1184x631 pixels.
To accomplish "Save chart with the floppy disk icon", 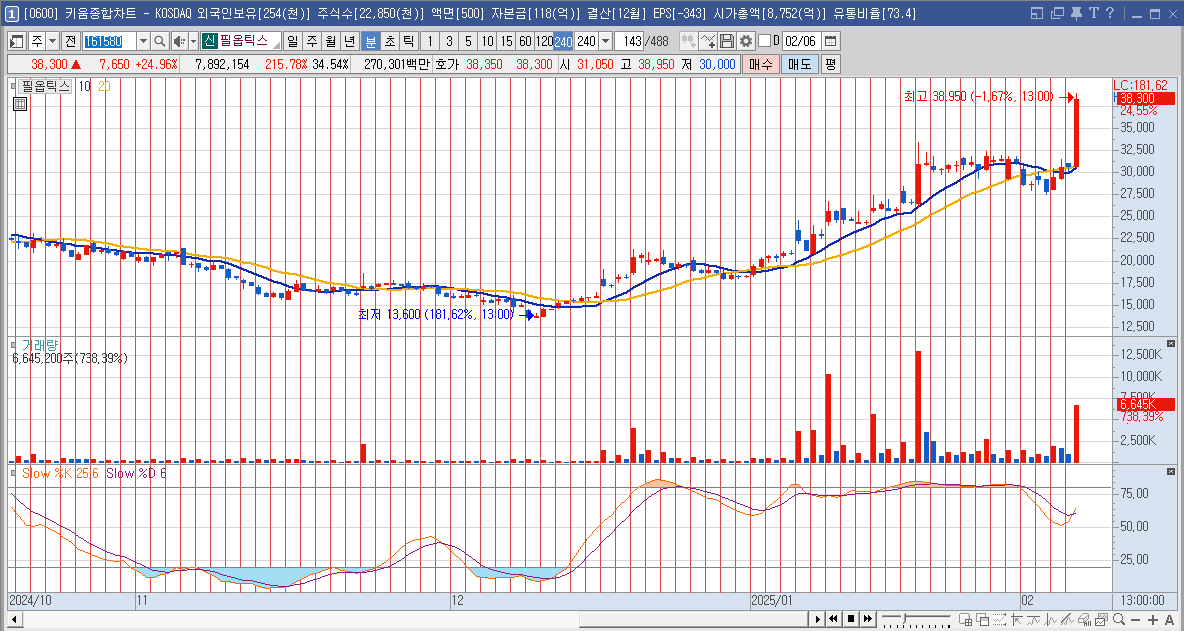I will point(726,41).
